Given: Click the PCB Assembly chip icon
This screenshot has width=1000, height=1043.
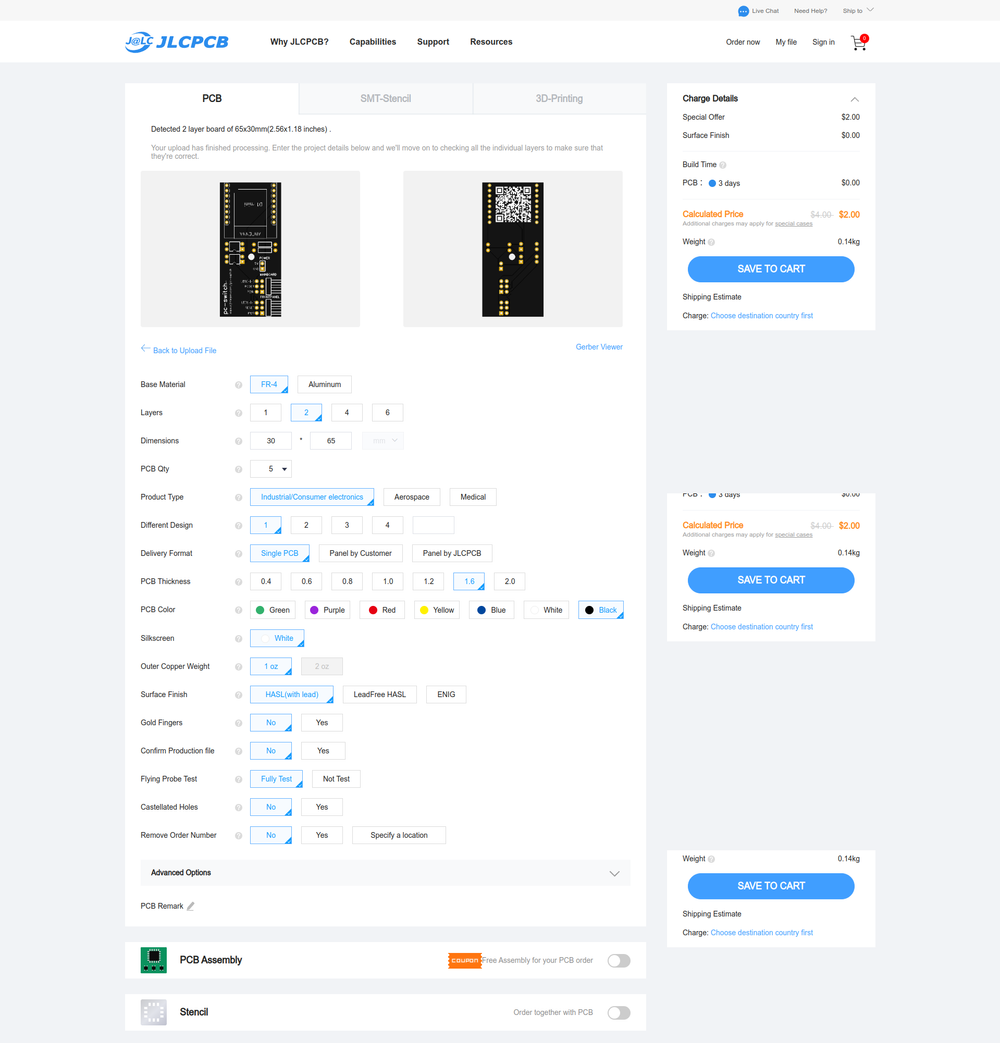Looking at the screenshot, I should pyautogui.click(x=153, y=960).
